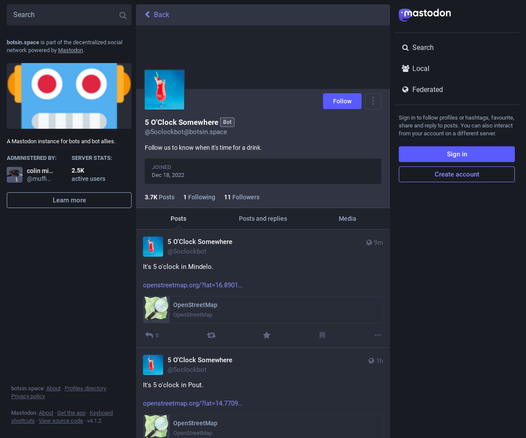Click the Bot badge next to the profile name

tap(227, 122)
